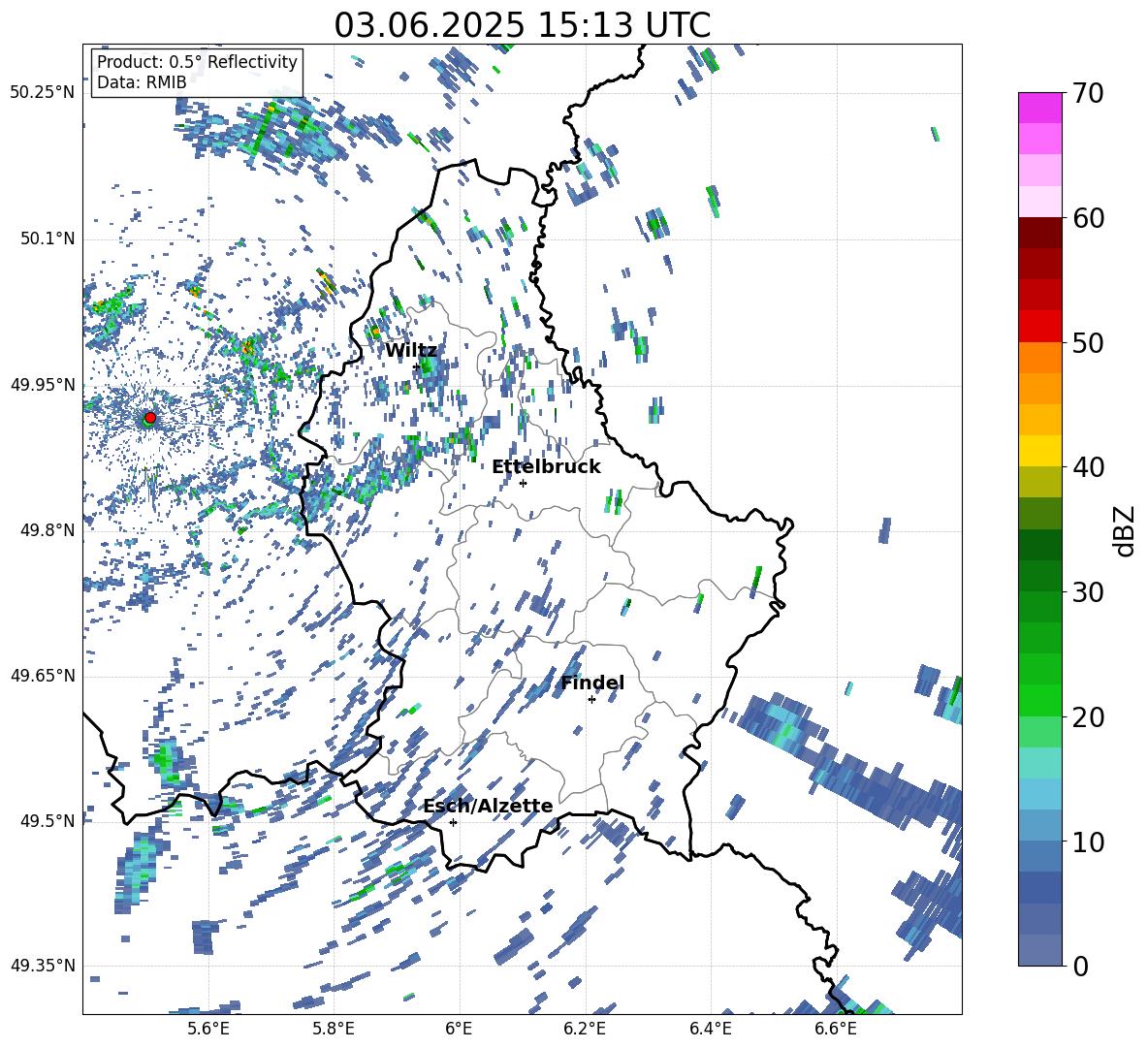Image resolution: width=1148 pixels, height=1048 pixels.
Task: Click the 'Data: RMIB' text
Action: pos(142,82)
